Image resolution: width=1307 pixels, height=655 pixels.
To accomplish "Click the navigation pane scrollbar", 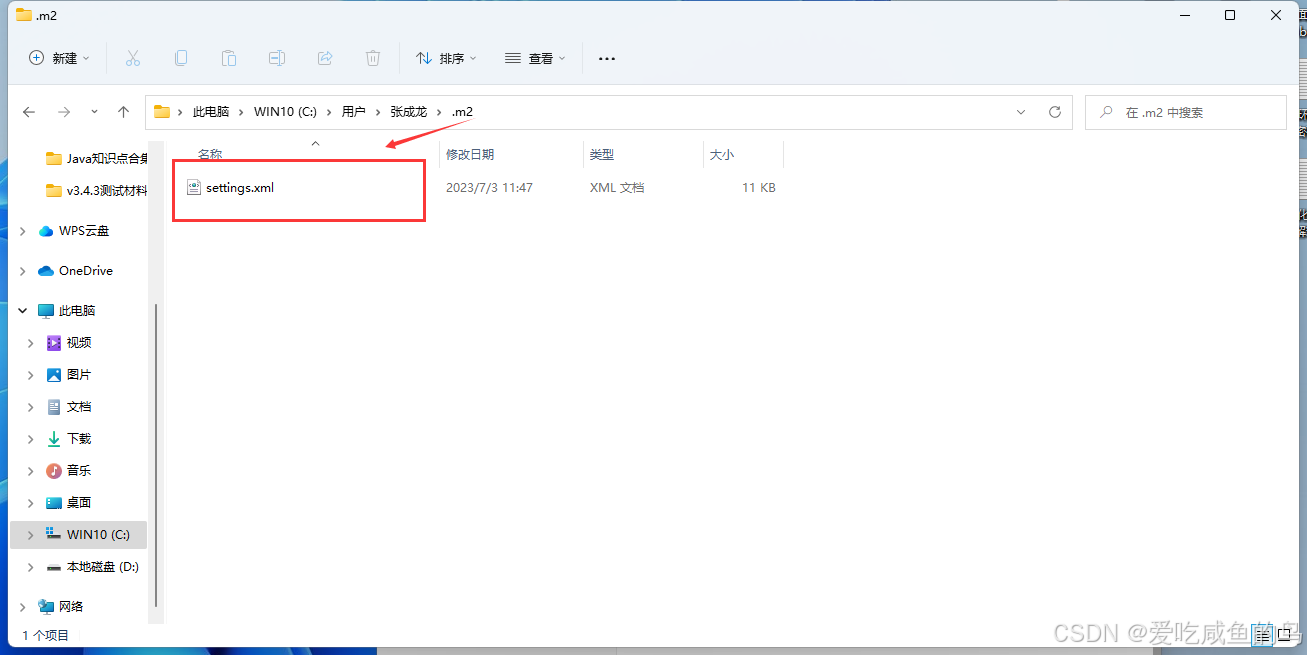I will 155,455.
